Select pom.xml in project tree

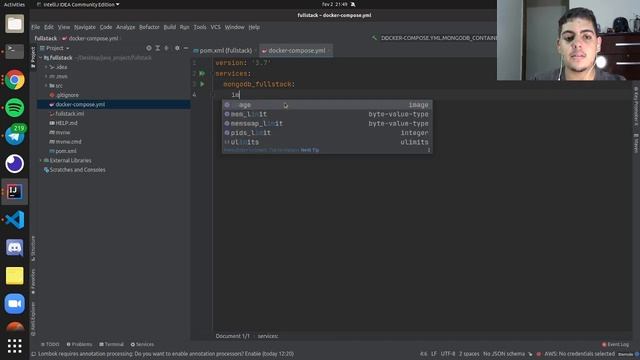(x=66, y=151)
